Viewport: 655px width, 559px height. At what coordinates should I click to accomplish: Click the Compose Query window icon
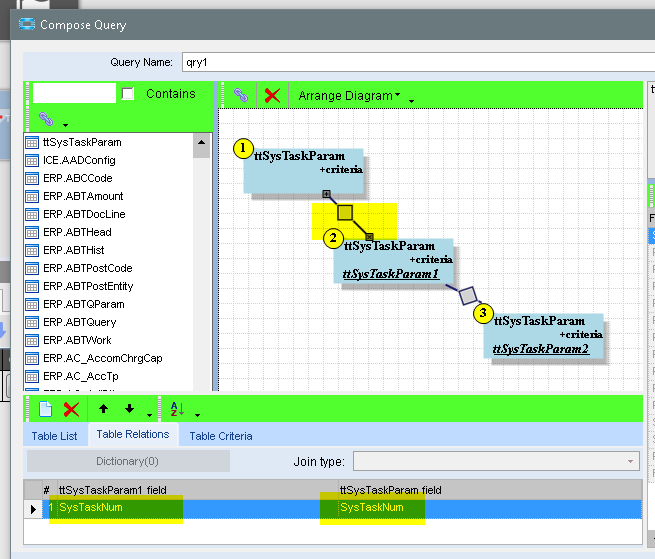(27, 24)
